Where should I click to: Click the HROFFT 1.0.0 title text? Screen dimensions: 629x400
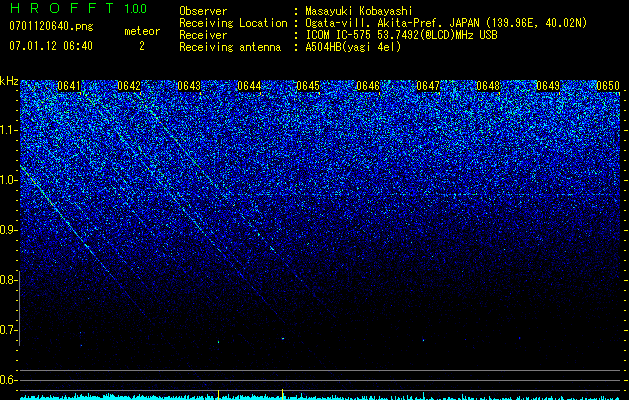tap(79, 8)
